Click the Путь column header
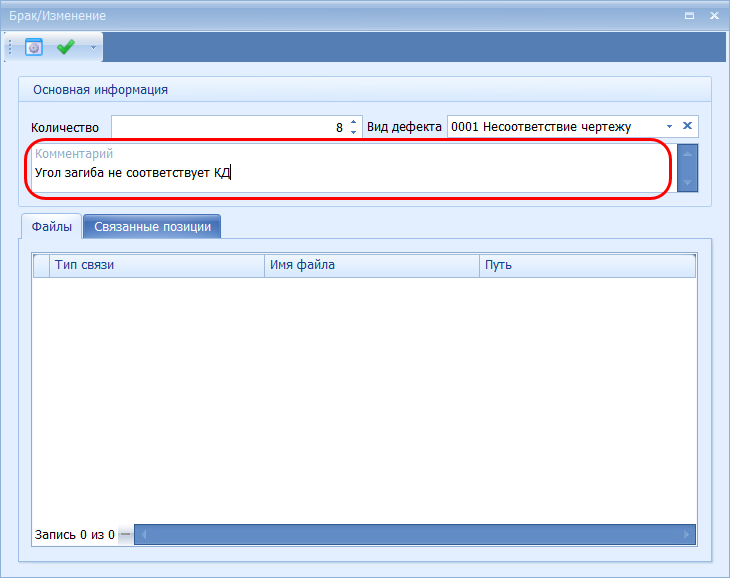Viewport: 730px width, 578px height. (x=586, y=265)
